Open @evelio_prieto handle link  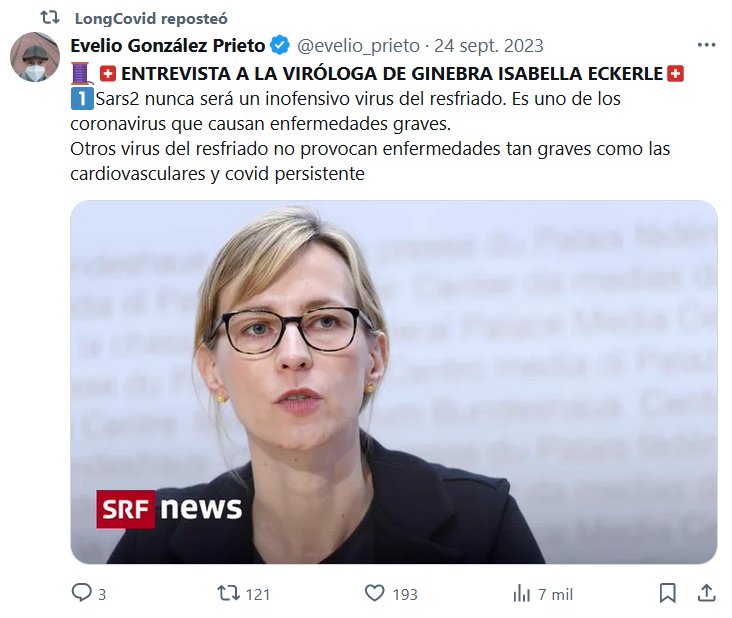click(x=358, y=46)
